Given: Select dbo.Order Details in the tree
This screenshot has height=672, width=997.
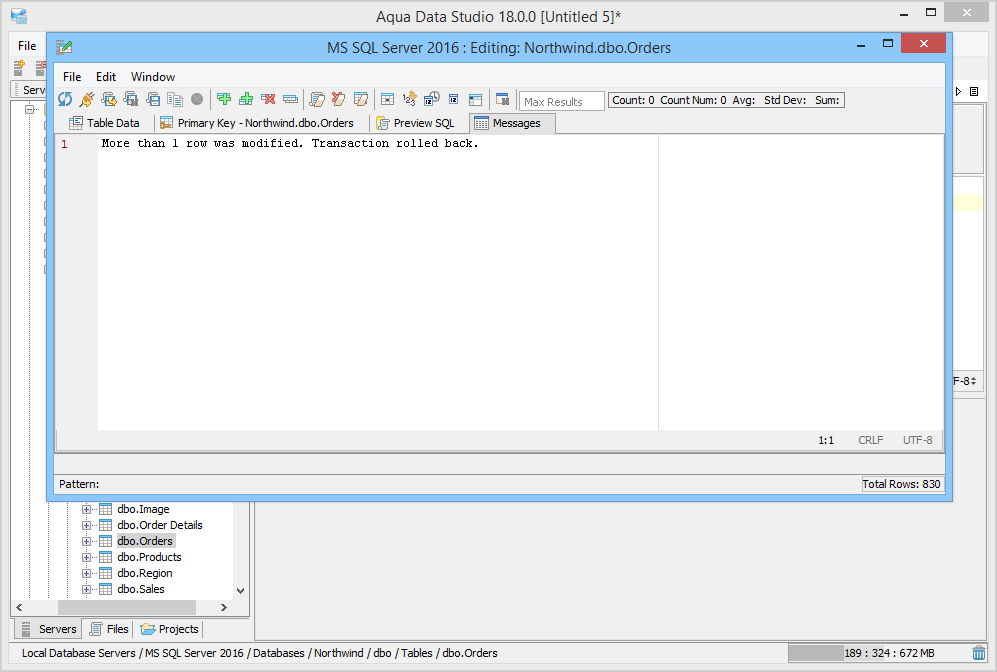Looking at the screenshot, I should [x=160, y=525].
